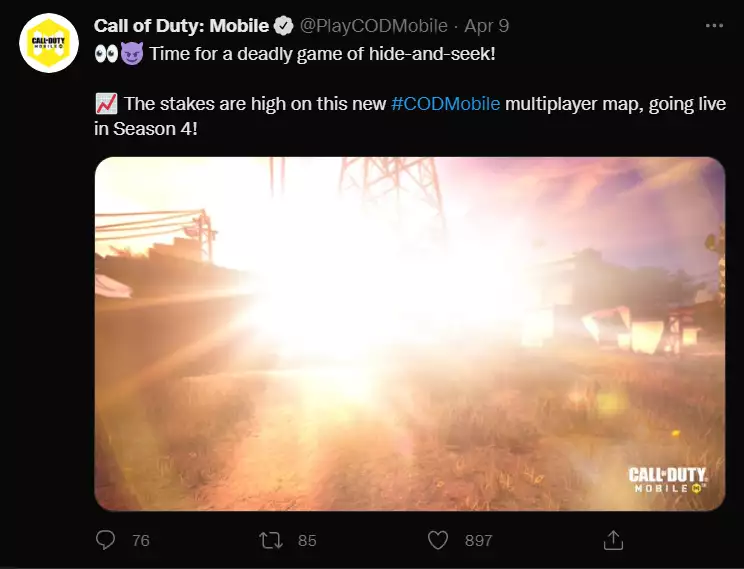
Task: Play the map teaser video
Action: click(409, 334)
